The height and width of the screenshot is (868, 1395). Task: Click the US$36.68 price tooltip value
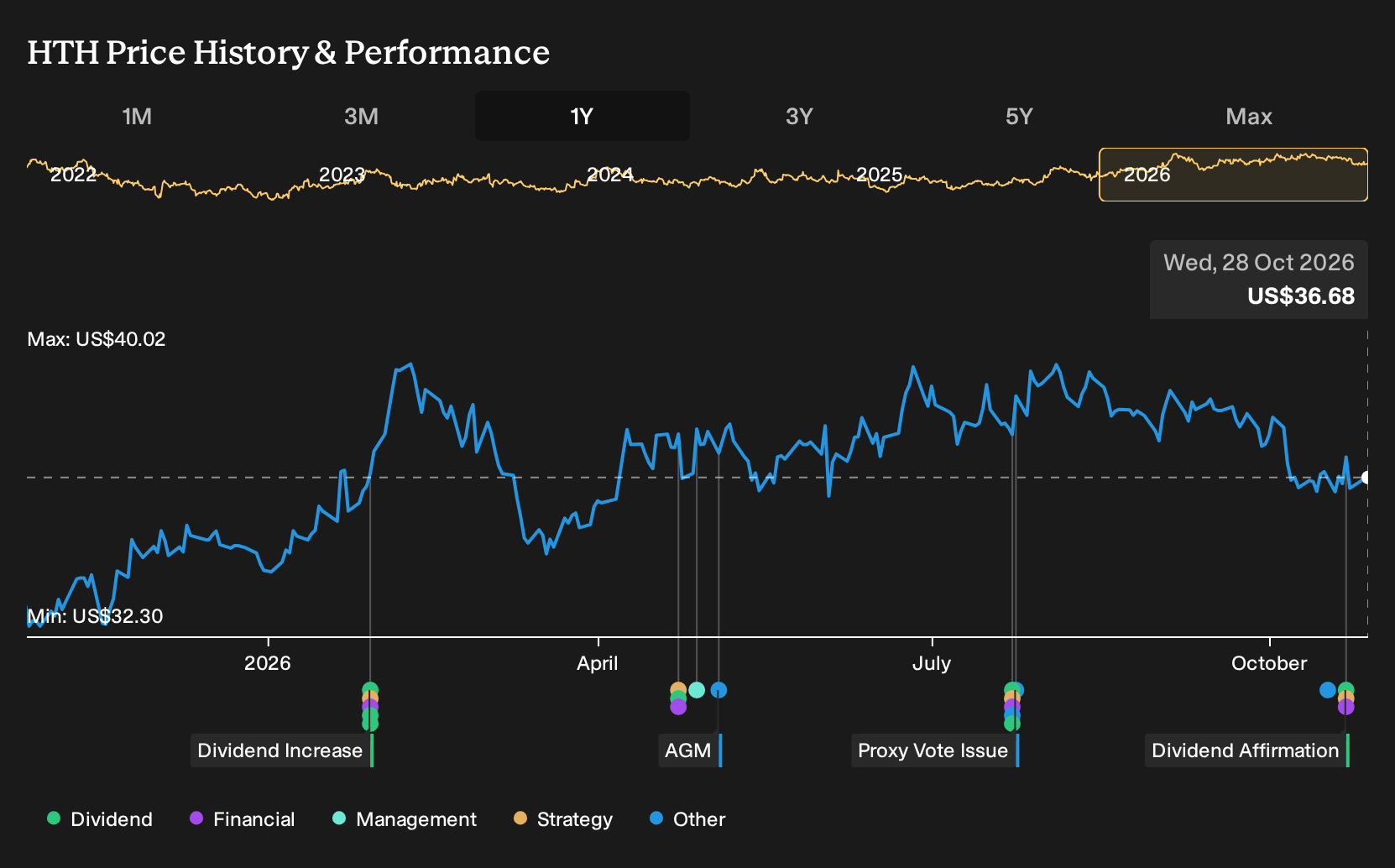pyautogui.click(x=1300, y=296)
